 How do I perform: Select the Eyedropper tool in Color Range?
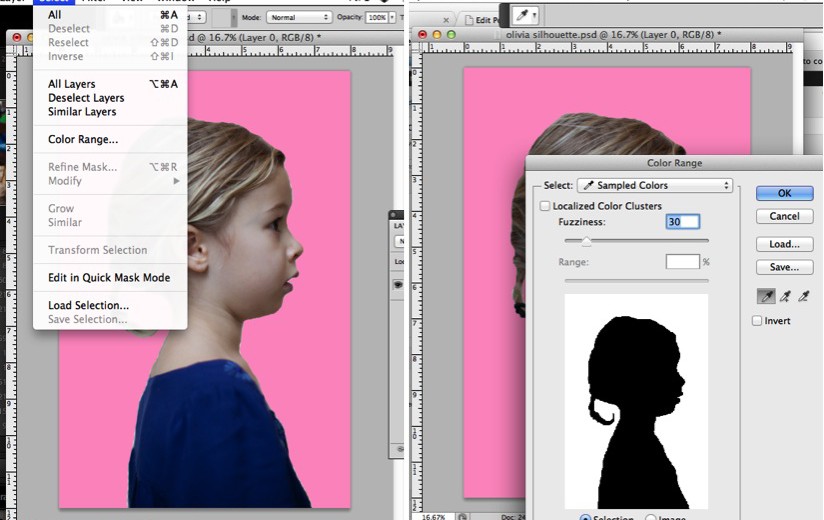(766, 297)
